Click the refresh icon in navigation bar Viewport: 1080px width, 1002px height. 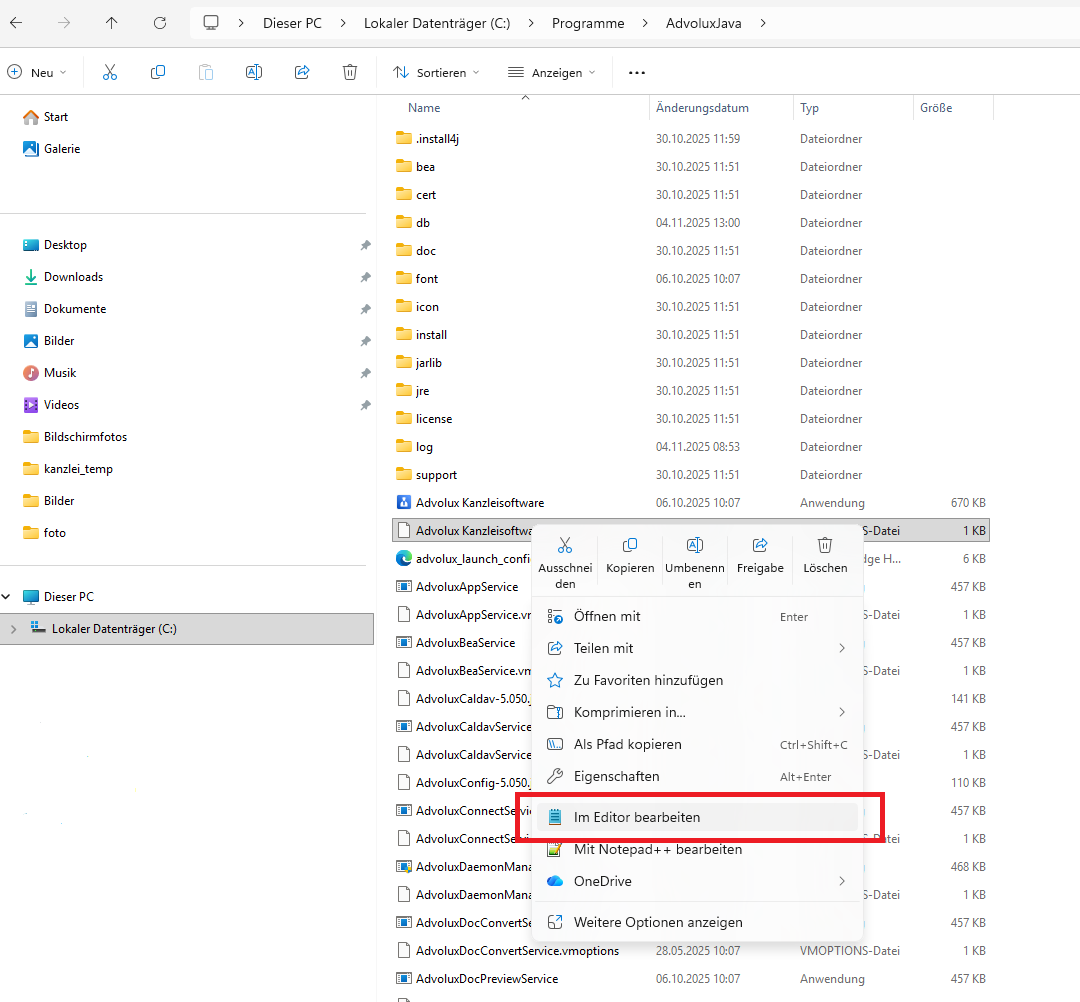160,23
